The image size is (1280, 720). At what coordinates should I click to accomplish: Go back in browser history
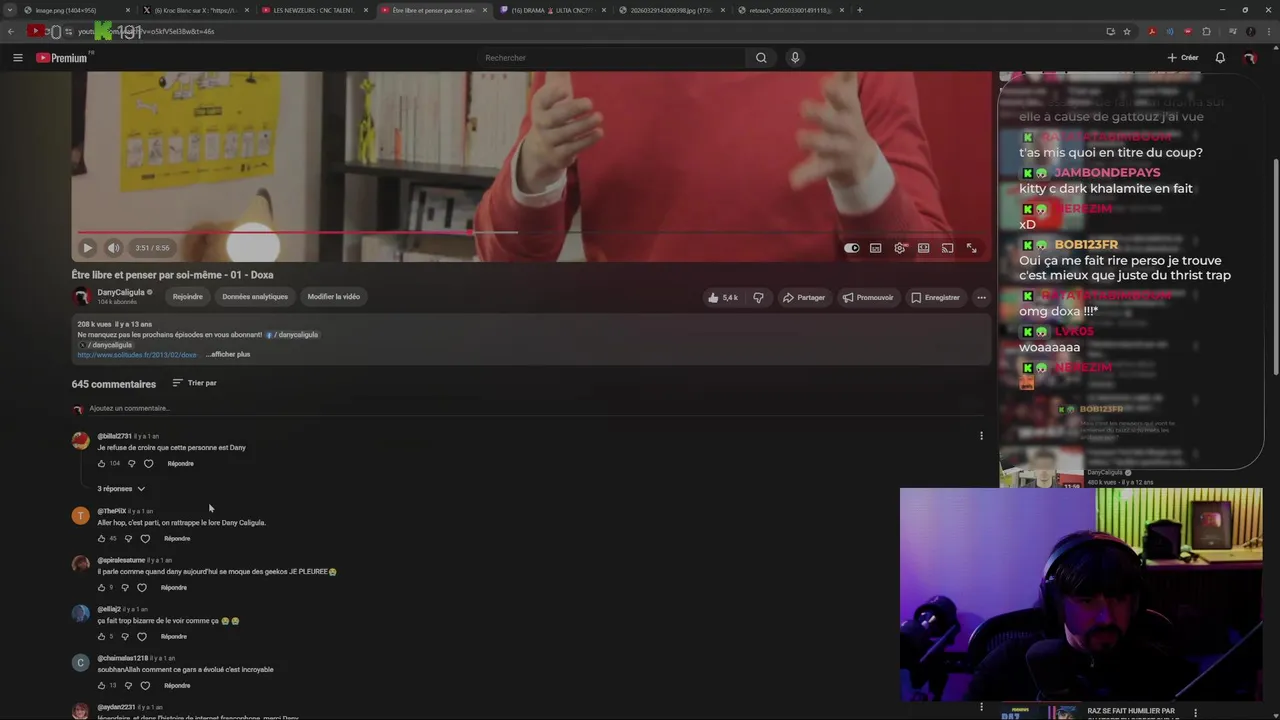[x=11, y=31]
